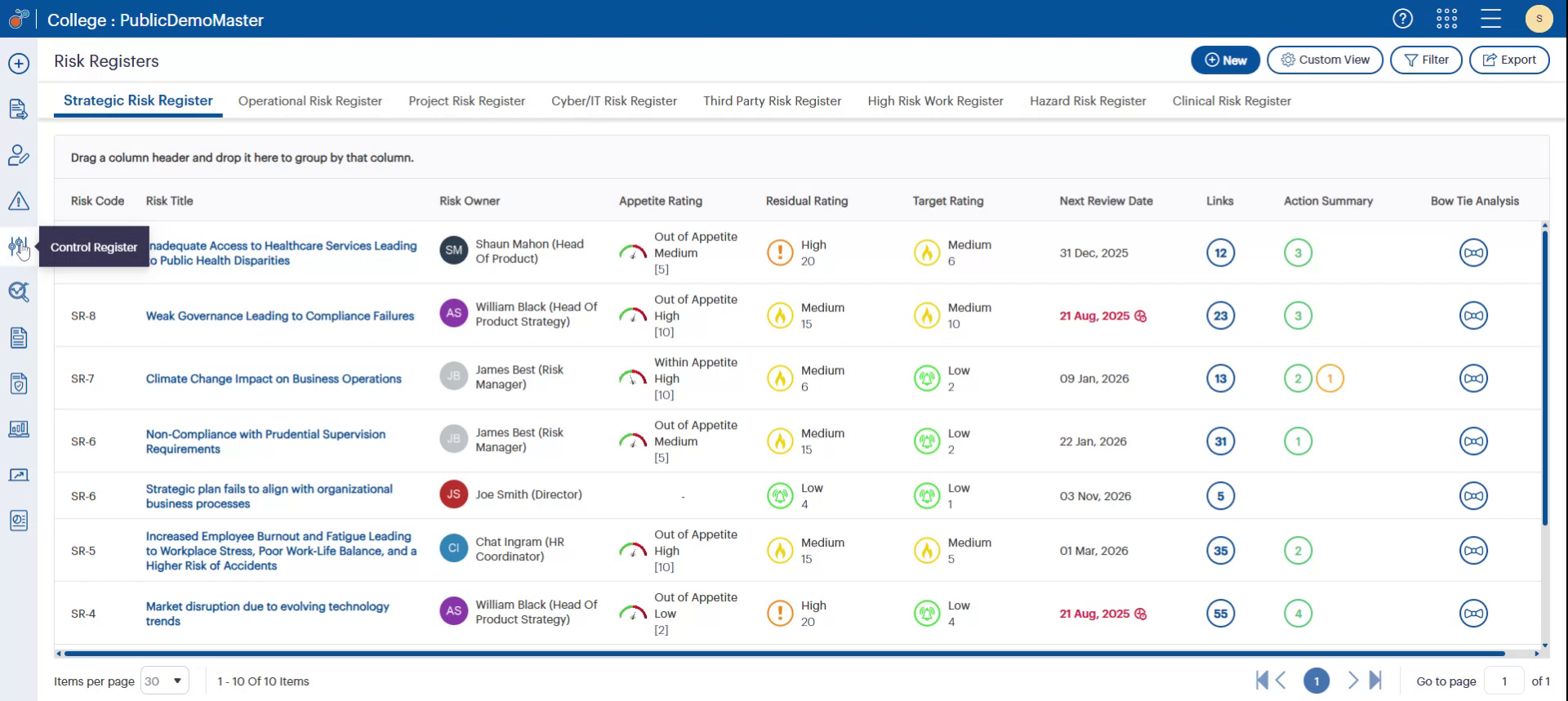
Task: Open the hamburger menu icon
Action: pos(1490,19)
